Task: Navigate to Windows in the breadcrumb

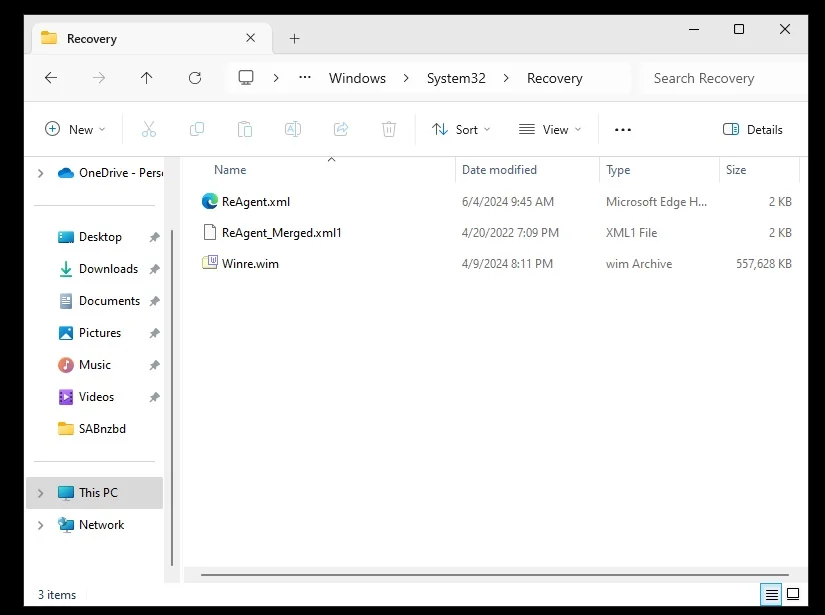Action: pyautogui.click(x=357, y=78)
